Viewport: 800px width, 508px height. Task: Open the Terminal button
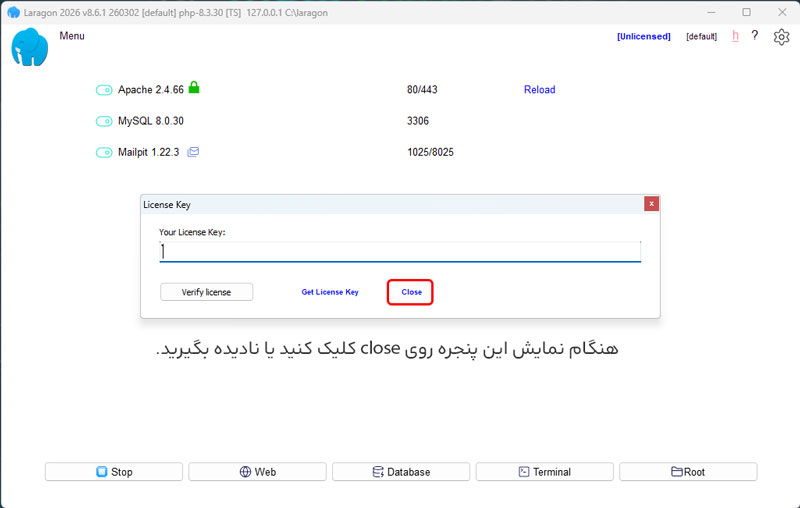pos(544,471)
